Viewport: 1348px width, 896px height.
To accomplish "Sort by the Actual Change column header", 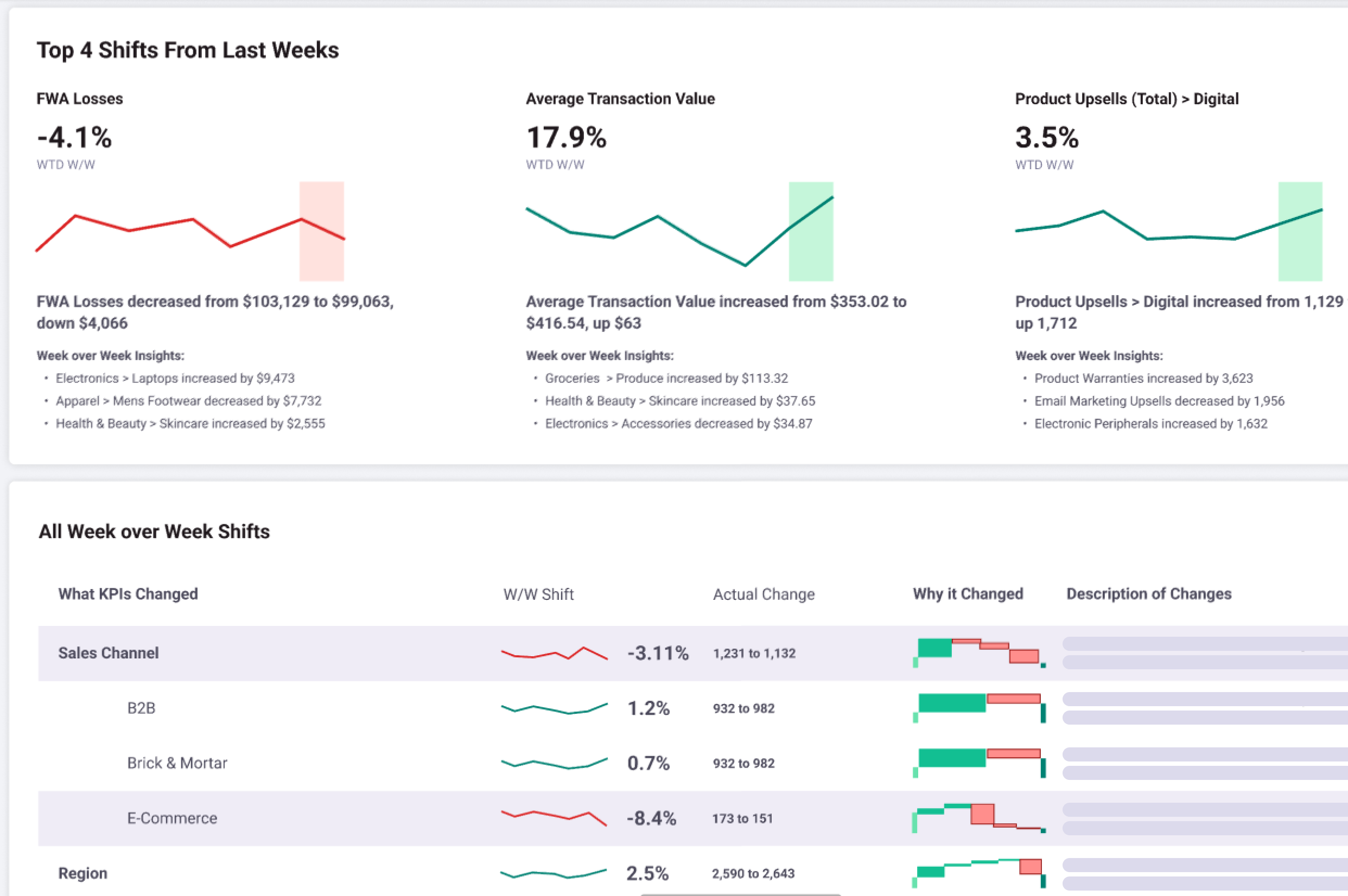I will pos(763,594).
